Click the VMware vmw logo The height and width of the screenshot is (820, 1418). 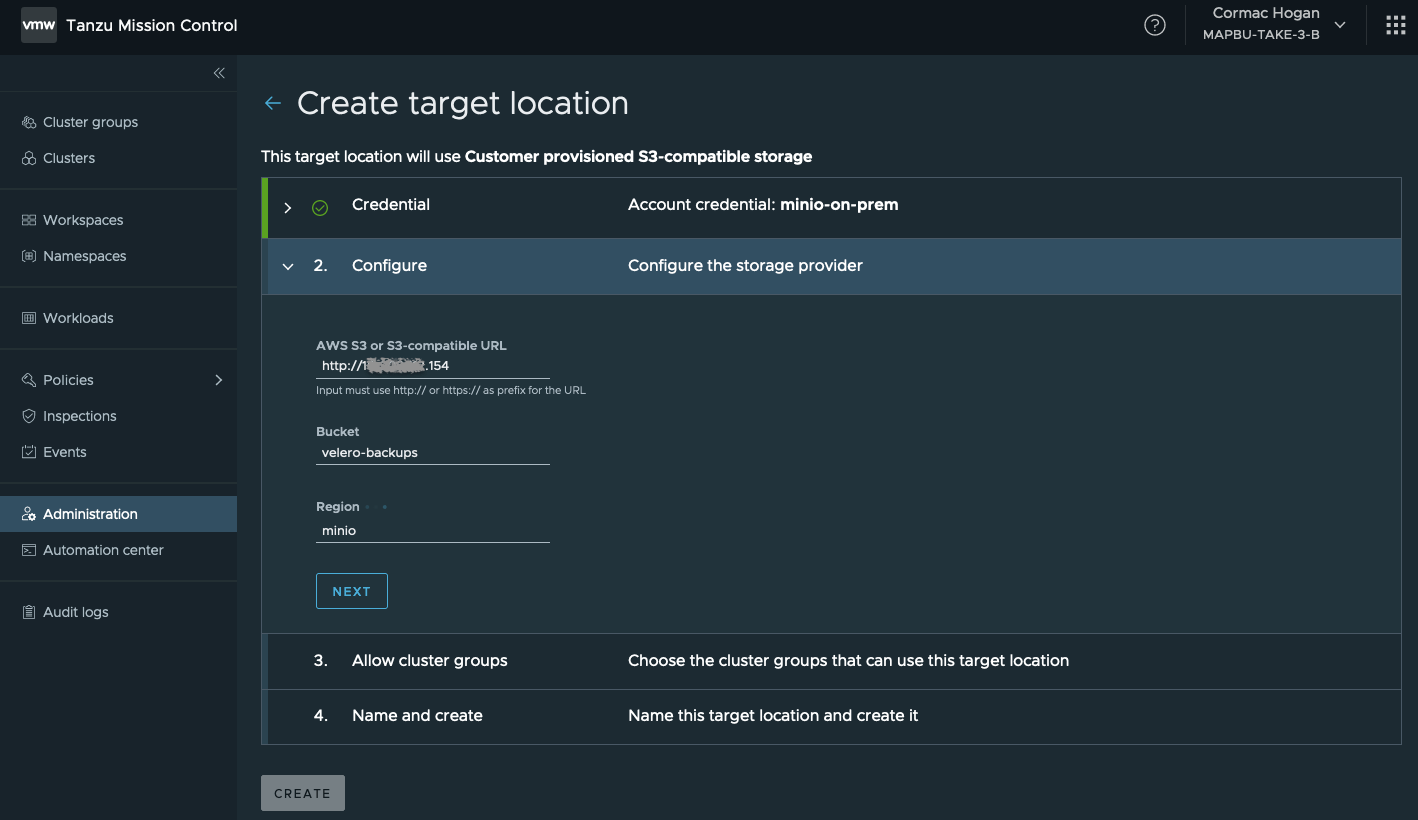pos(39,25)
